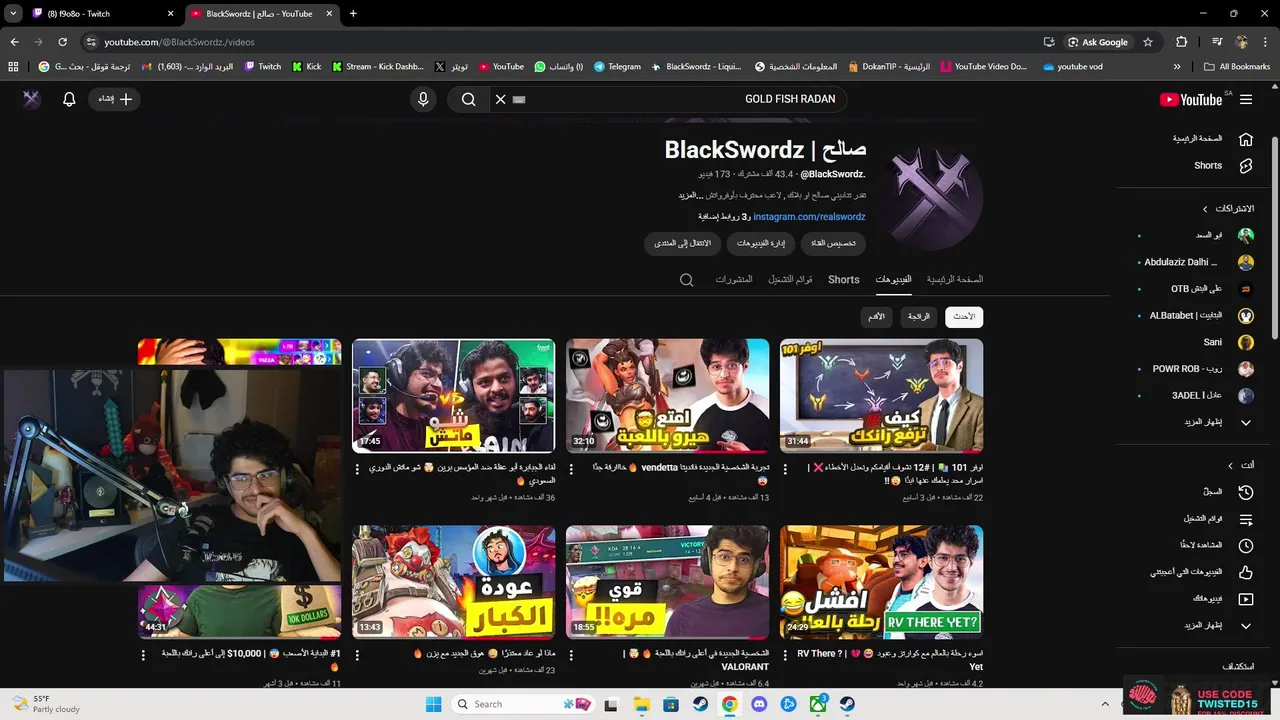
Task: Open Chrome extensions puzzle icon
Action: [x=1182, y=42]
